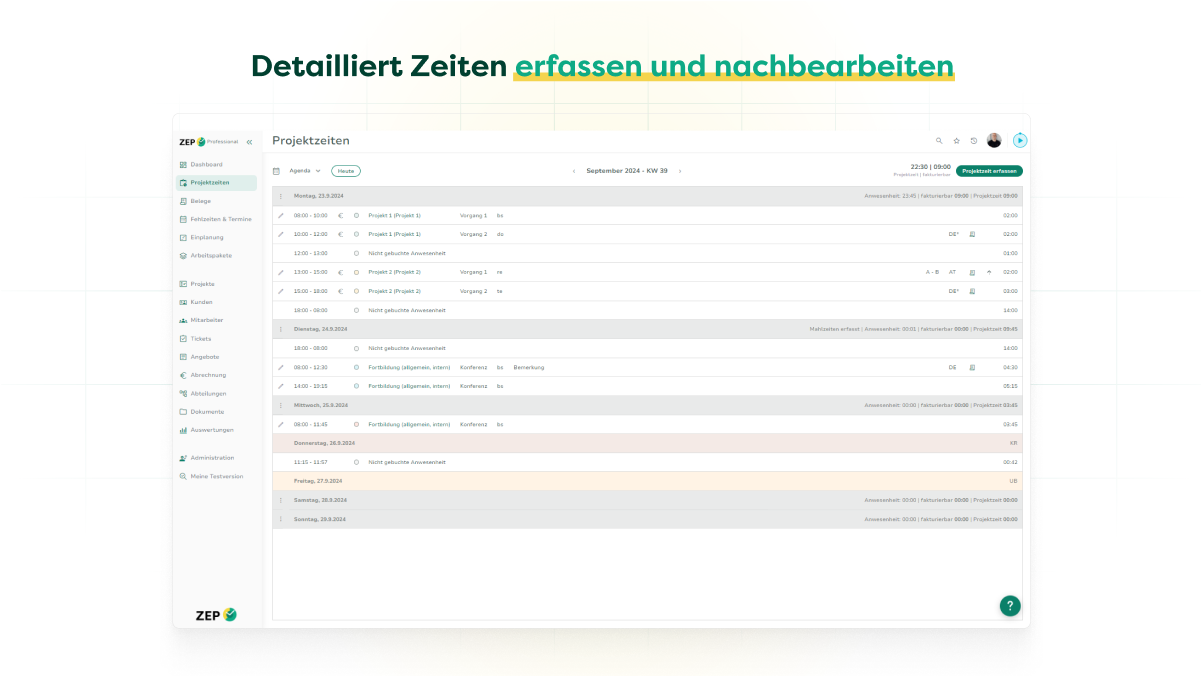
Task: Click the search magnifier icon
Action: pyautogui.click(x=939, y=141)
